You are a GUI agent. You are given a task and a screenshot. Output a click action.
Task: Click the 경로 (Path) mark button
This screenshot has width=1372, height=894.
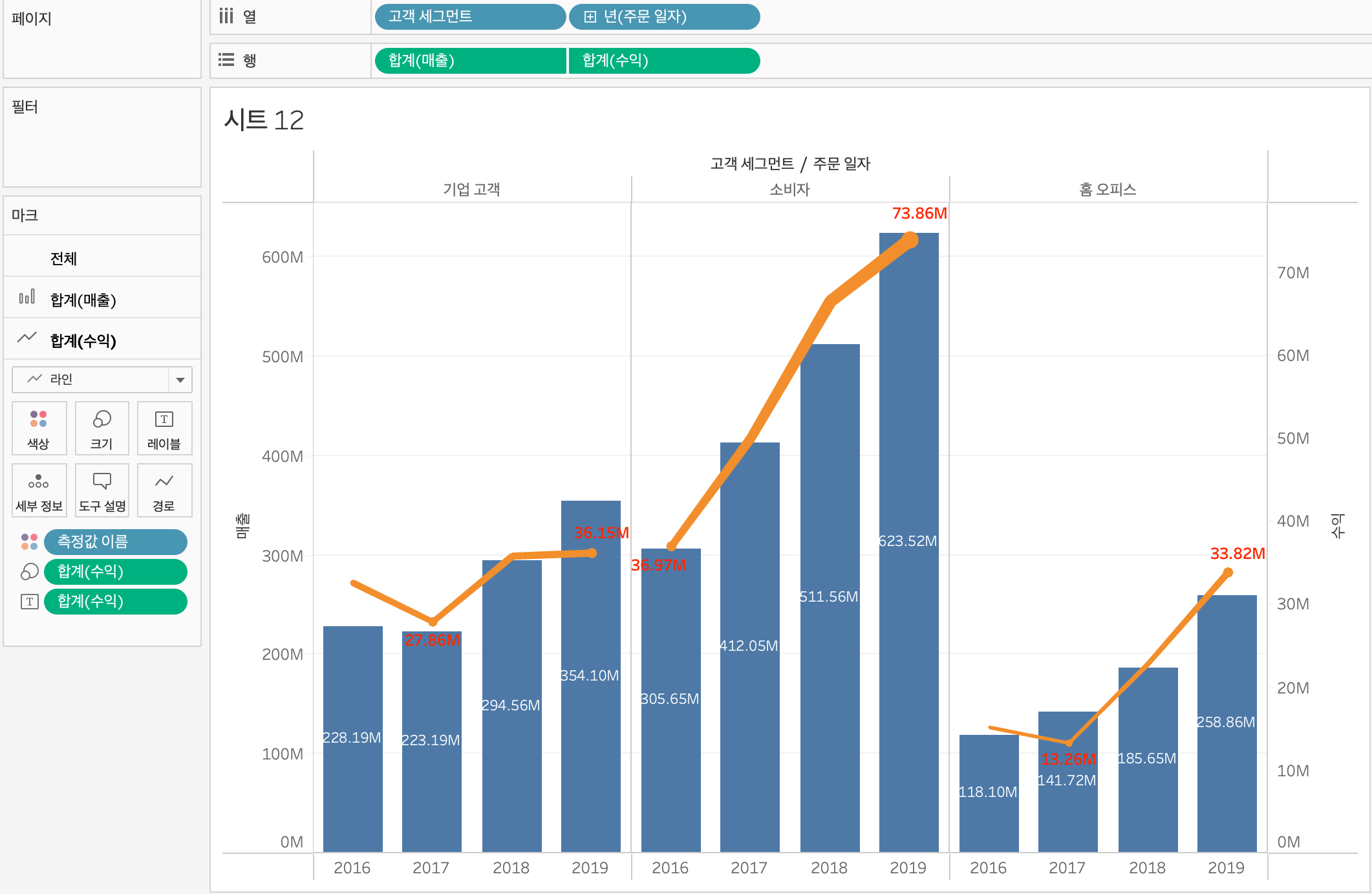(164, 490)
